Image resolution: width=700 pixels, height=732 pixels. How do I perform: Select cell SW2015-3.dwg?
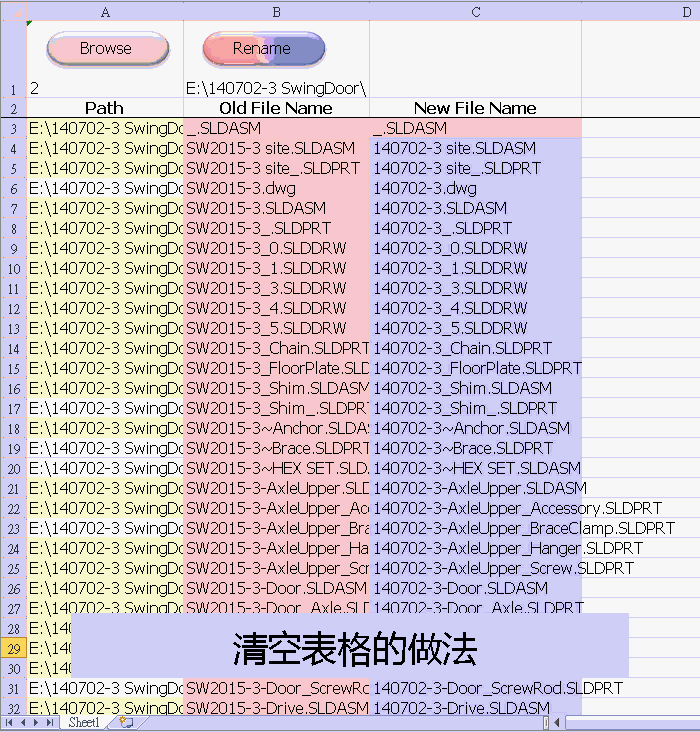(276, 188)
